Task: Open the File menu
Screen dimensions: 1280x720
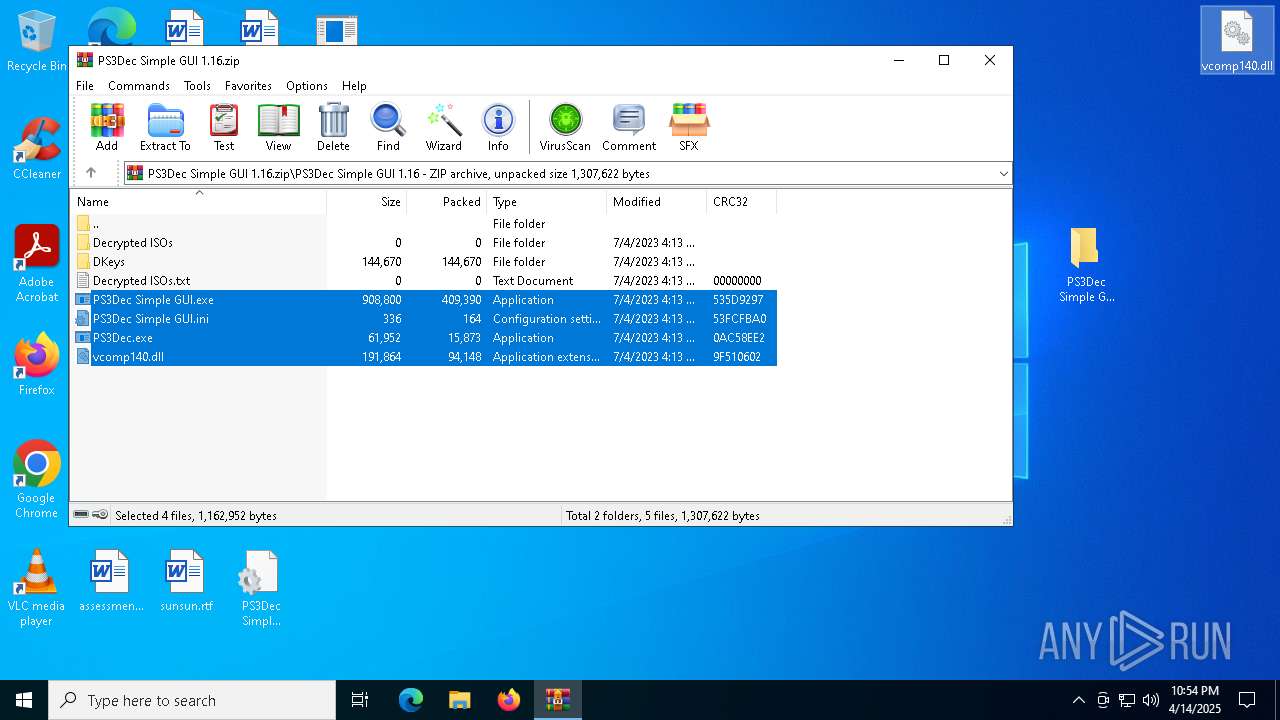Action: [x=85, y=86]
